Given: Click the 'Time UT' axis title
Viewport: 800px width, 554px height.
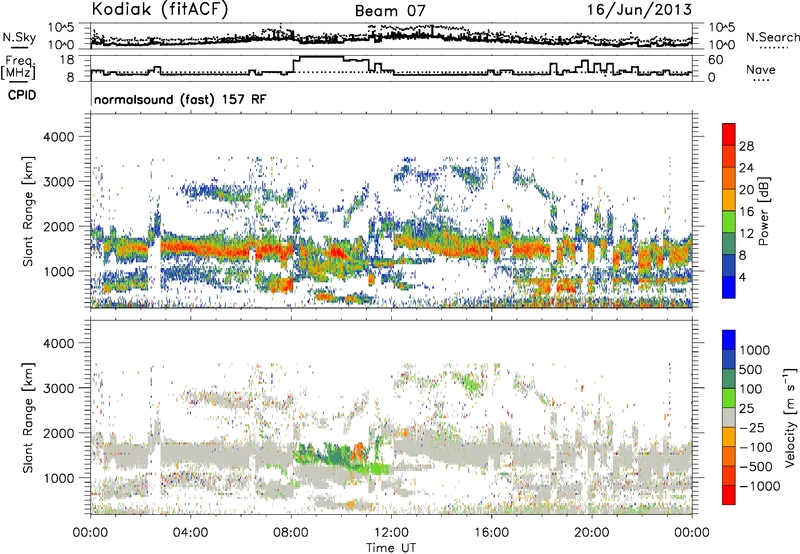Looking at the screenshot, I should pyautogui.click(x=390, y=547).
